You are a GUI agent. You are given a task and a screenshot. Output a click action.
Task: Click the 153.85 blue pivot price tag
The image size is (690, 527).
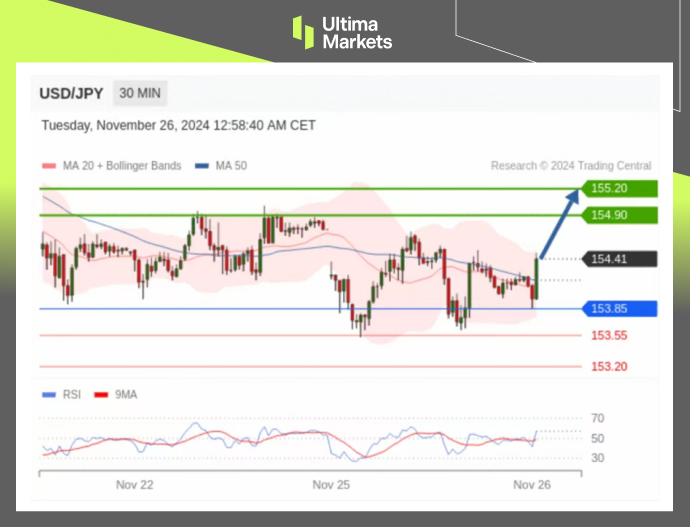coord(622,308)
